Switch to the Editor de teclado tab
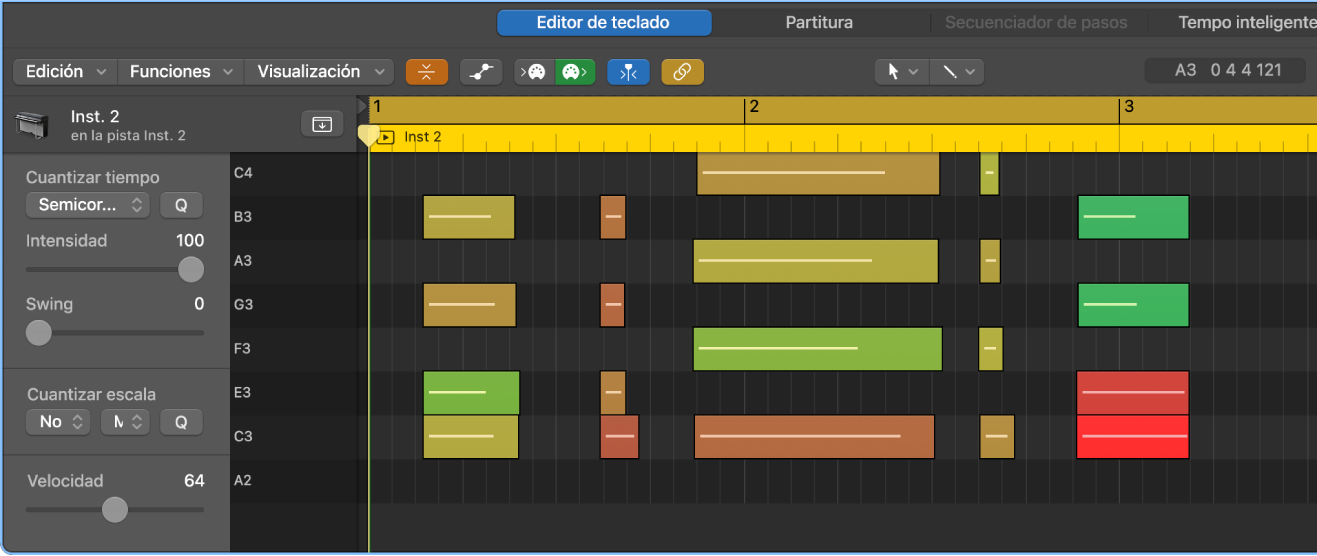 (603, 22)
